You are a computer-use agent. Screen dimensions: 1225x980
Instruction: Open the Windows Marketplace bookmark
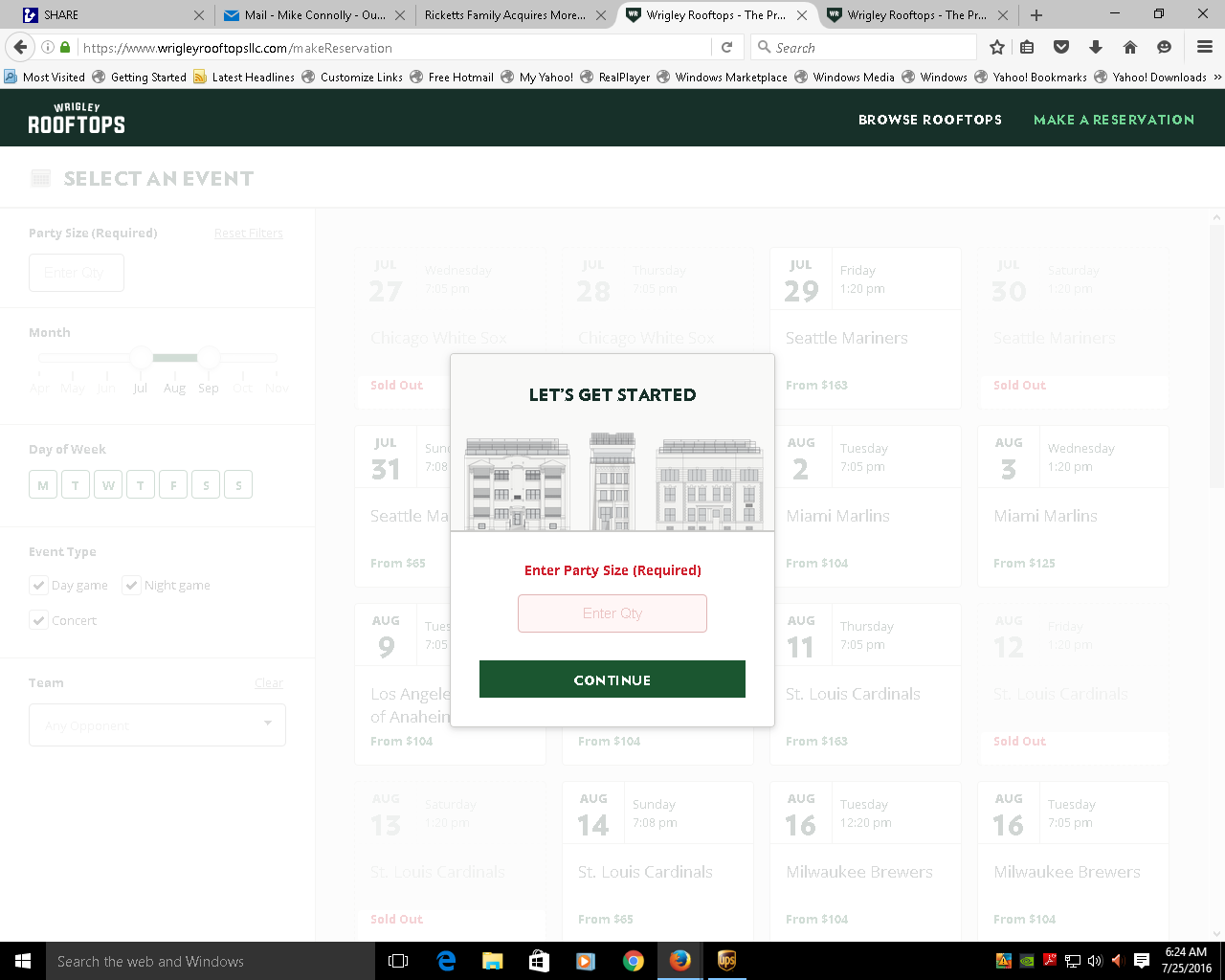[722, 77]
